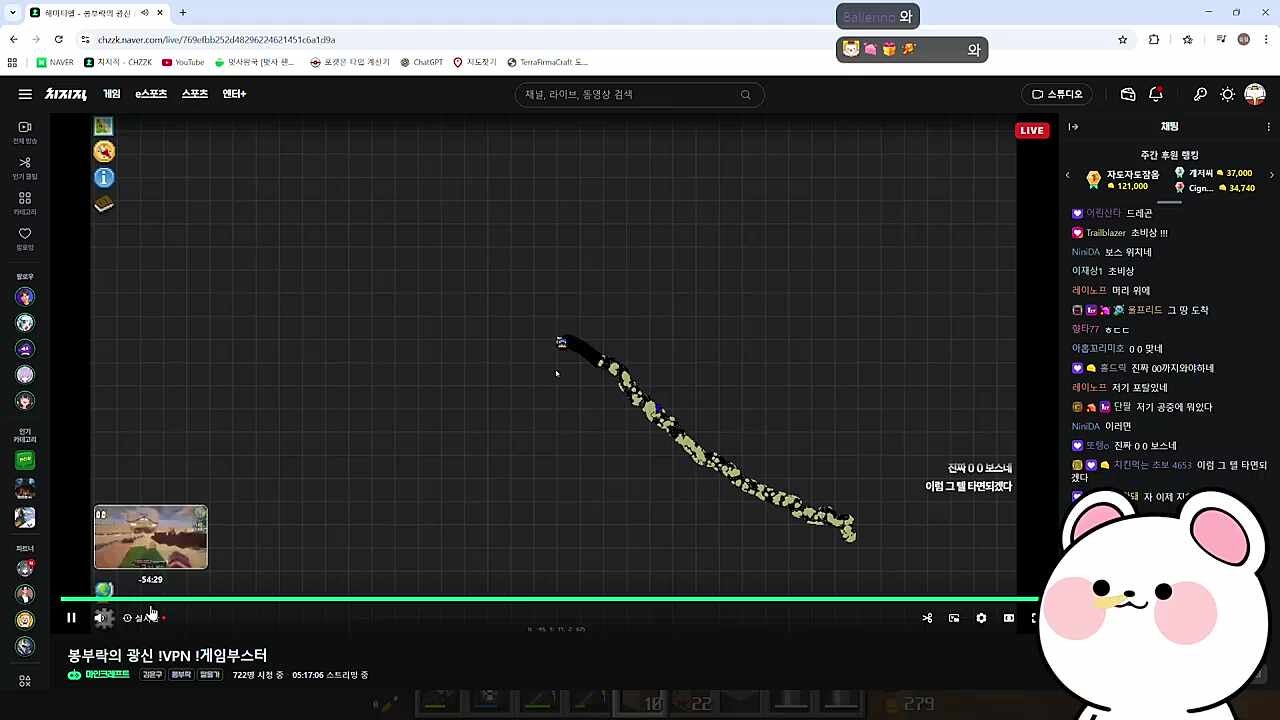Image resolution: width=1280 pixels, height=720 pixels.
Task: Open the cheese wallet icon in header
Action: tap(1128, 94)
